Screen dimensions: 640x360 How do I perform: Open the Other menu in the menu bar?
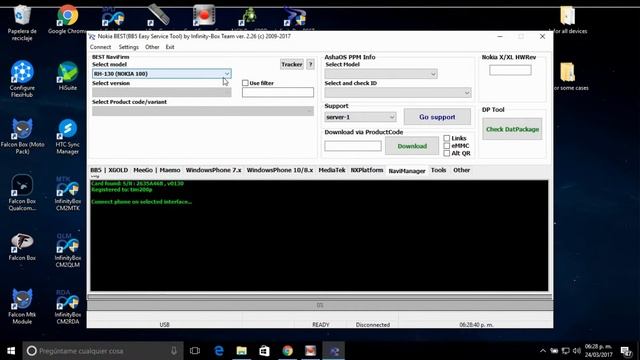point(152,47)
